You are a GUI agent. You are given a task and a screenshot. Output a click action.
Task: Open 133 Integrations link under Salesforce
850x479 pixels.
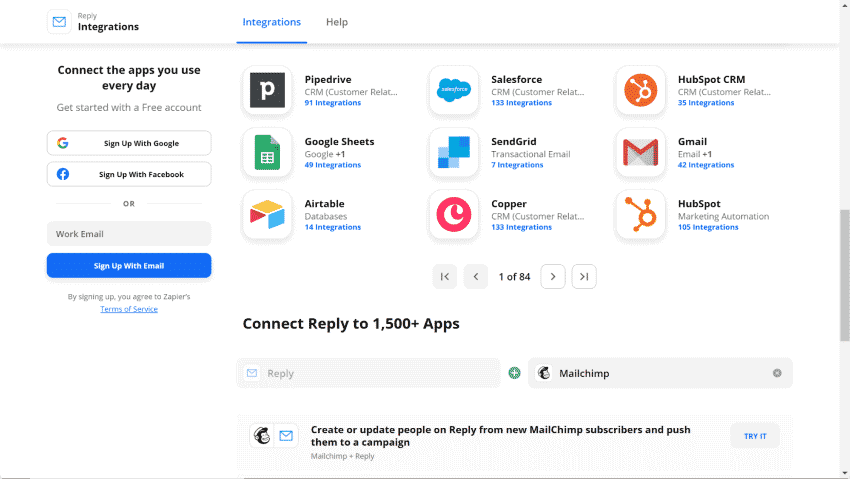(521, 103)
